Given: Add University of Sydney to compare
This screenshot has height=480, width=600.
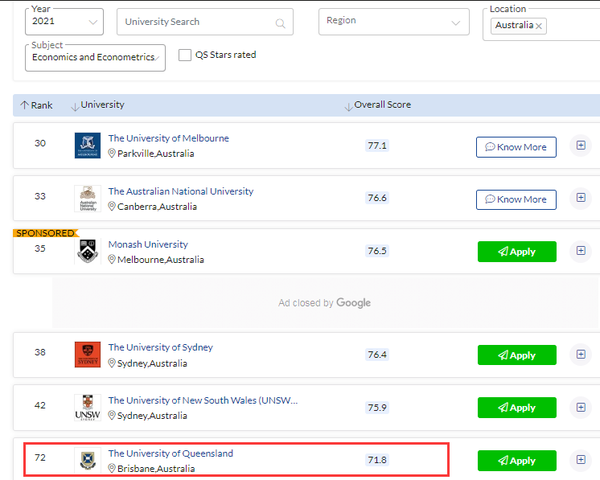Looking at the screenshot, I should (581, 354).
